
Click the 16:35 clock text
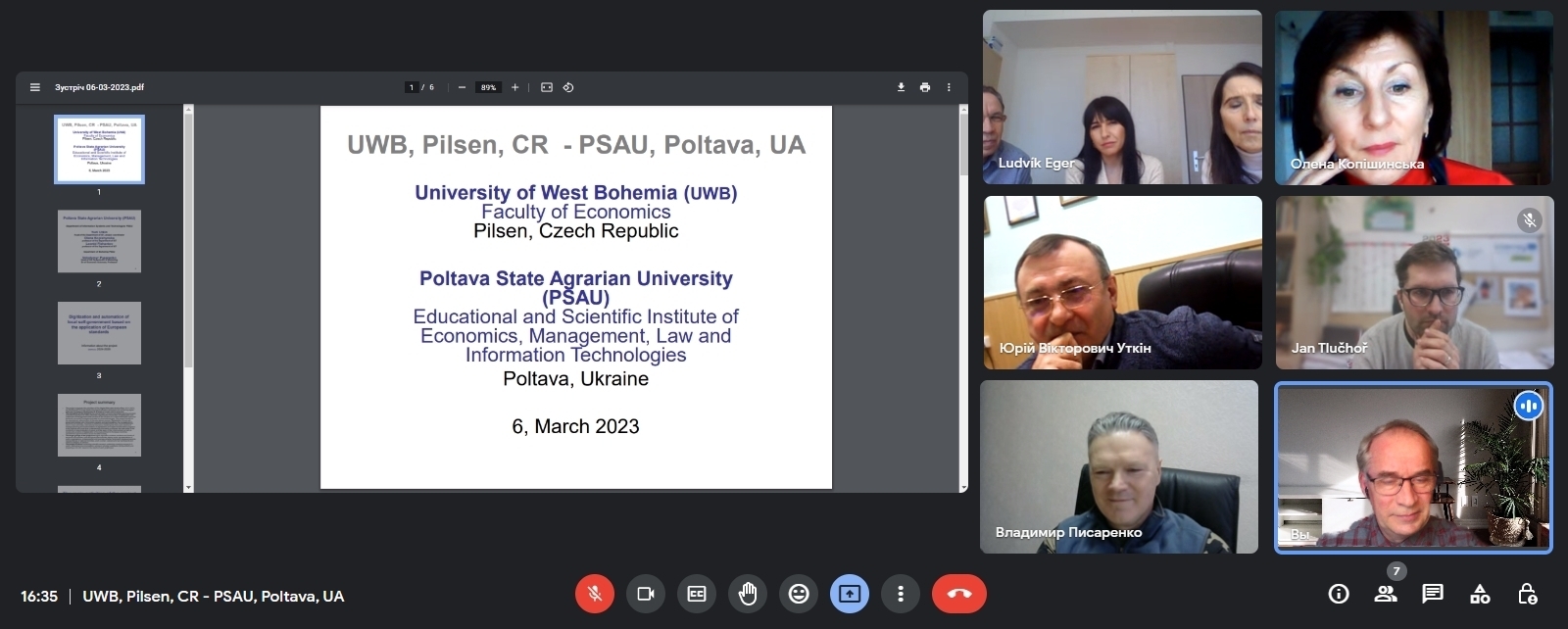click(39, 596)
